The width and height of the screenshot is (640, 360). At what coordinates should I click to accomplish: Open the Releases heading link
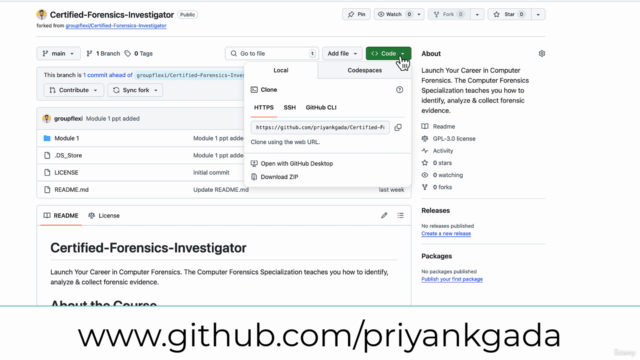(436, 211)
